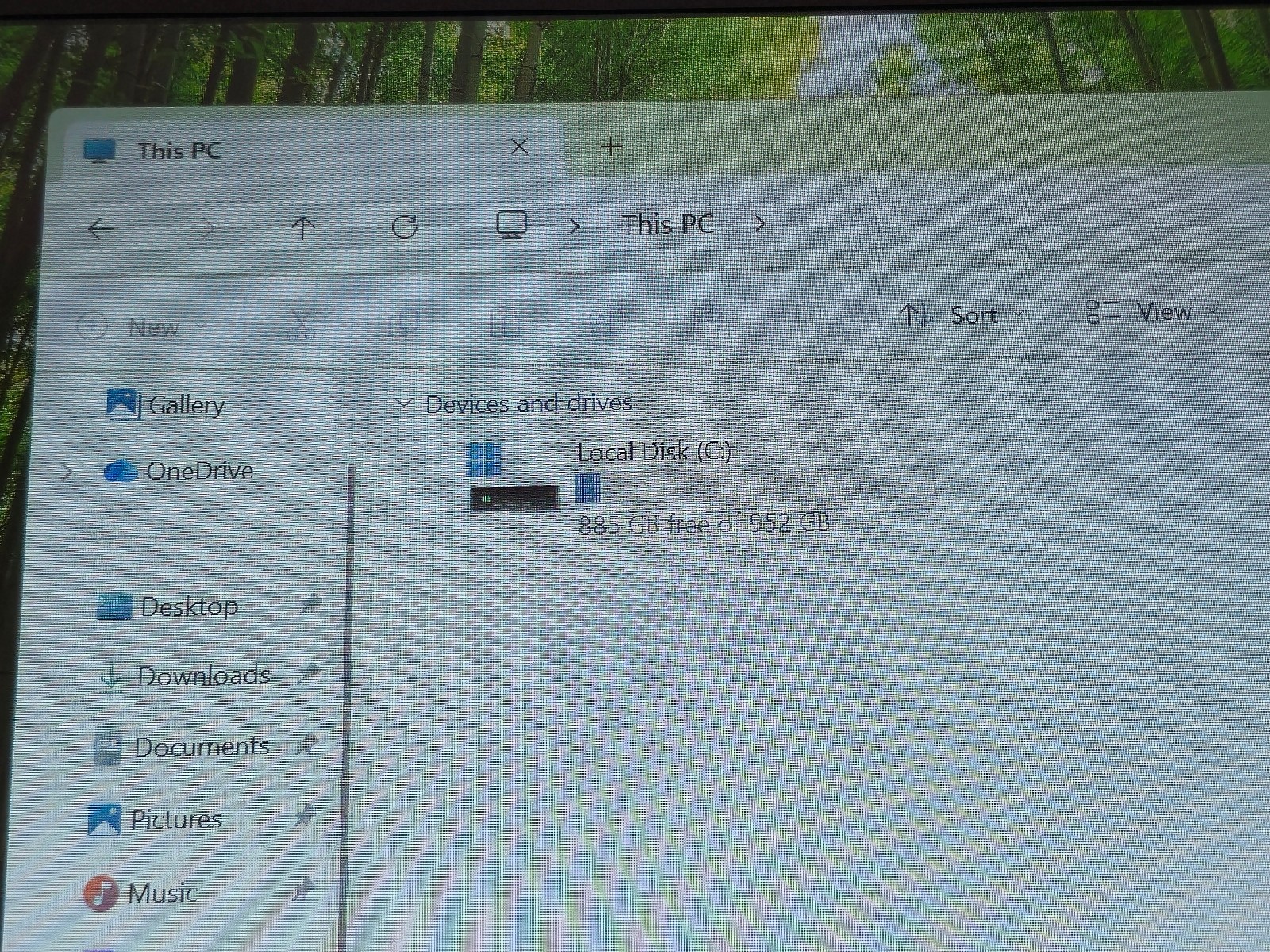Click the Copy toolbar icon
This screenshot has width=1270, height=952.
pyautogui.click(x=403, y=323)
